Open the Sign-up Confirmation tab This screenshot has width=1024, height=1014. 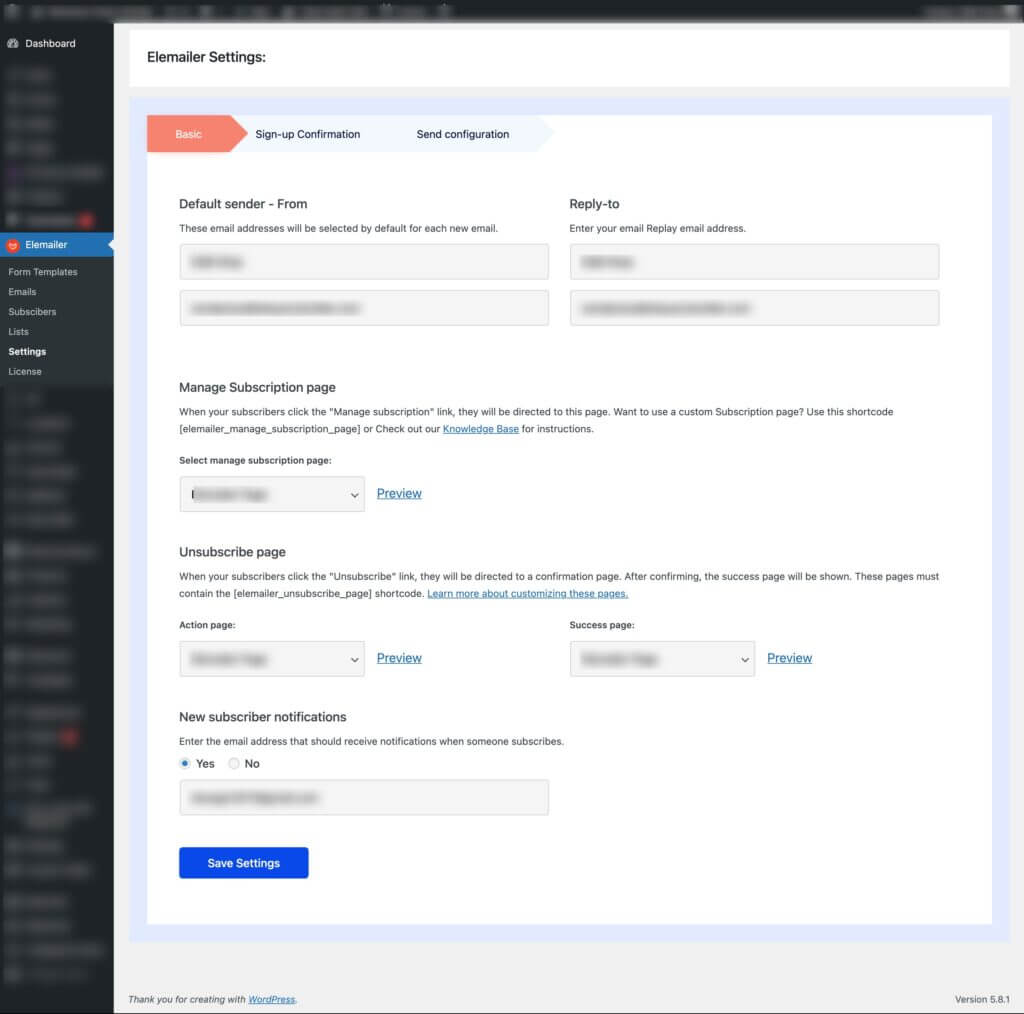tap(308, 134)
